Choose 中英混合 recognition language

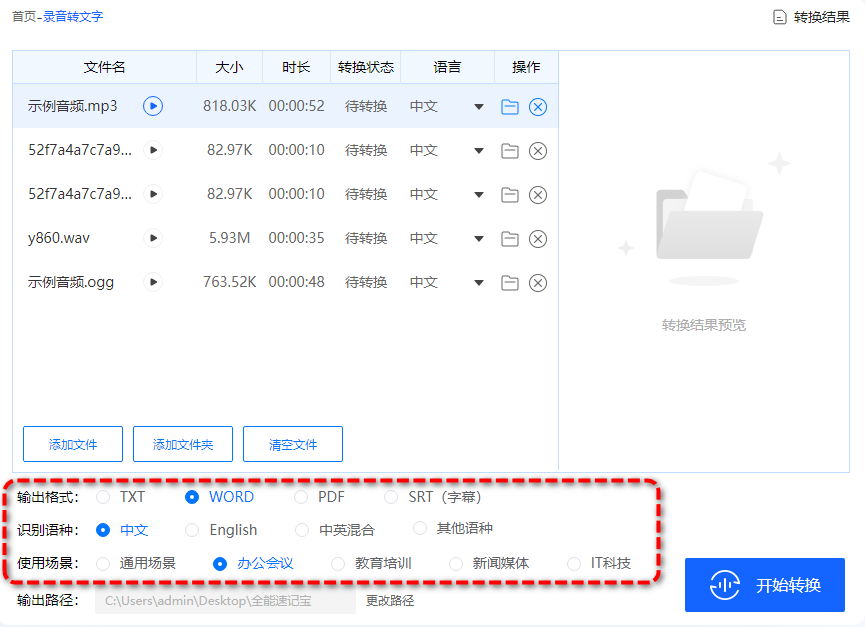click(x=302, y=530)
